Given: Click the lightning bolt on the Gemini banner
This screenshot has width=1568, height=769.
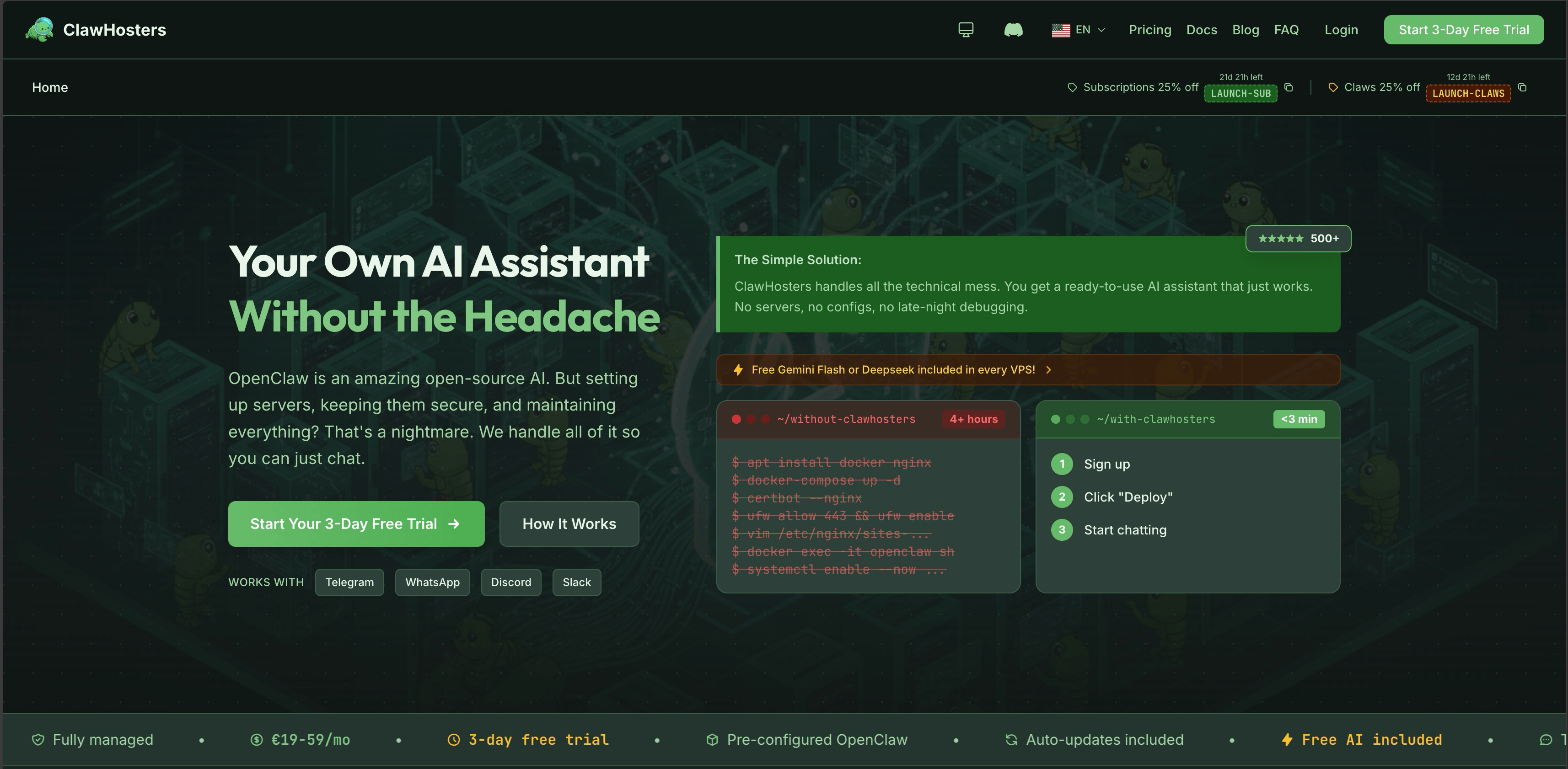Looking at the screenshot, I should (x=738, y=370).
